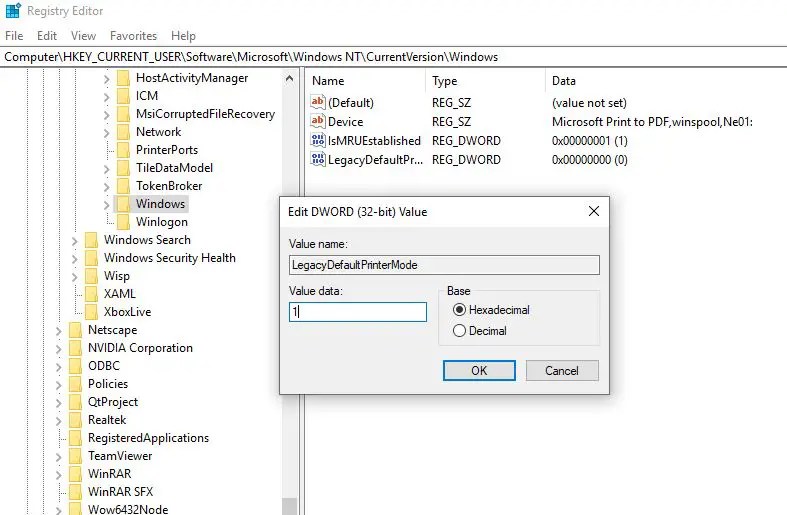Select the IsMRUEstablished value name
Image resolution: width=787 pixels, height=515 pixels.
coord(374,141)
